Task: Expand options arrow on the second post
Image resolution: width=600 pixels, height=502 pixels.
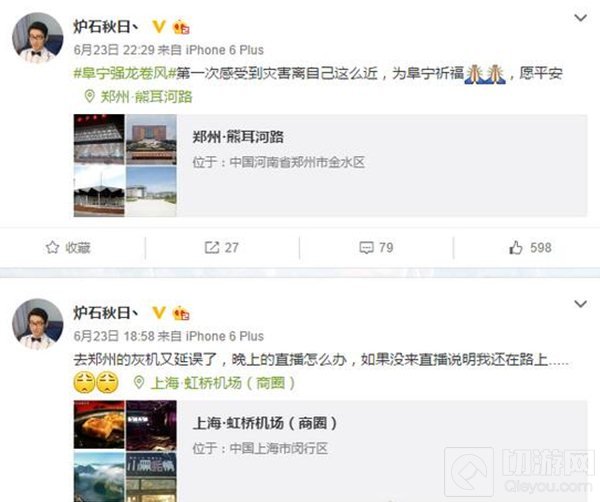Action: 580,304
